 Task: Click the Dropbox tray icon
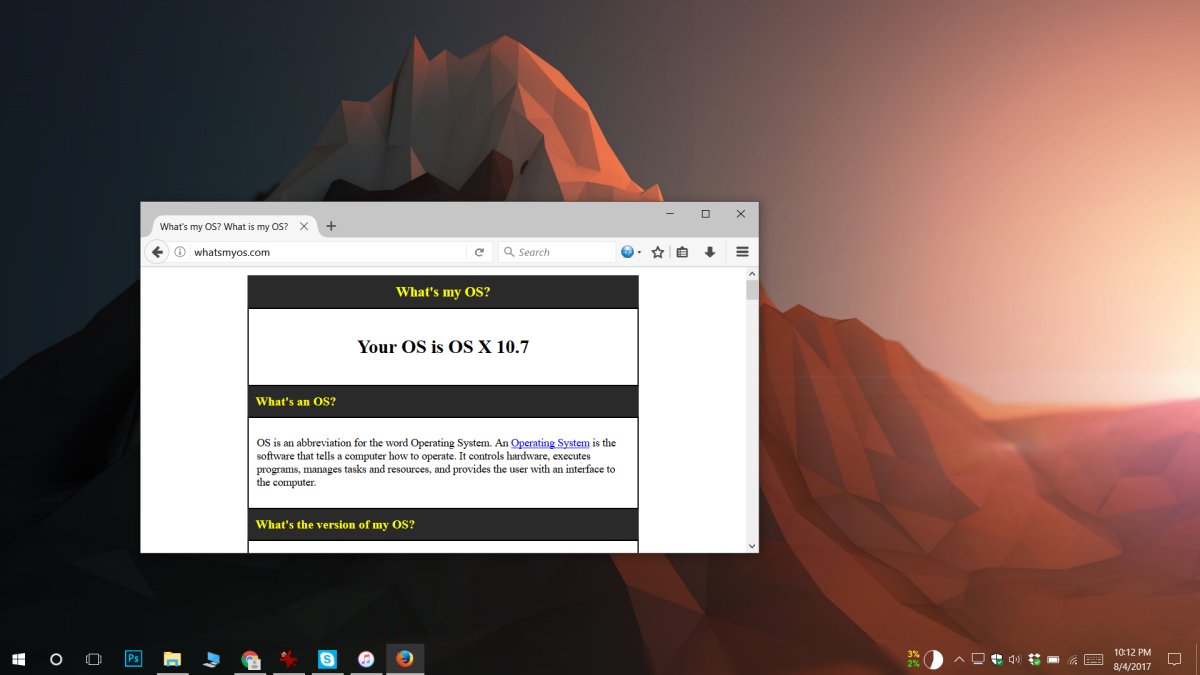(x=1035, y=659)
